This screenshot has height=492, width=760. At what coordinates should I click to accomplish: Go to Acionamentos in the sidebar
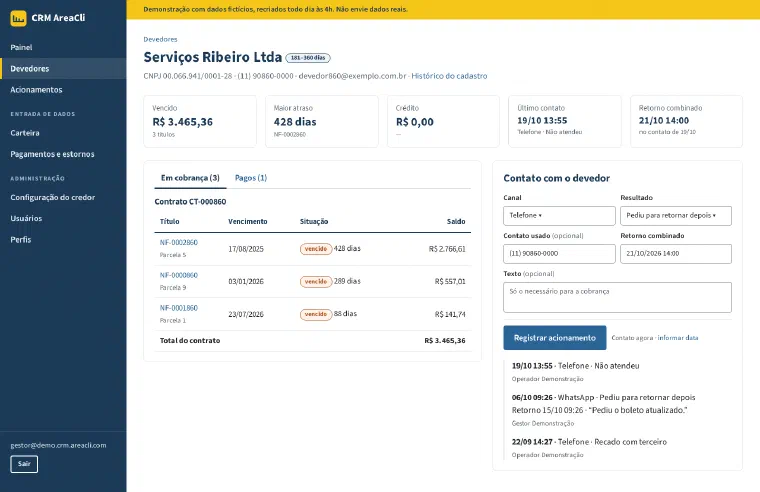click(x=63, y=90)
